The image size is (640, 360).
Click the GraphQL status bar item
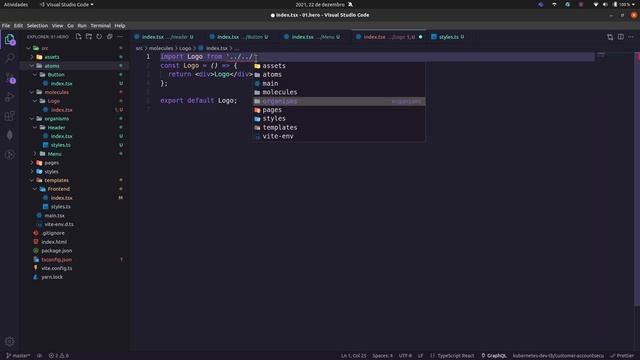click(494, 356)
